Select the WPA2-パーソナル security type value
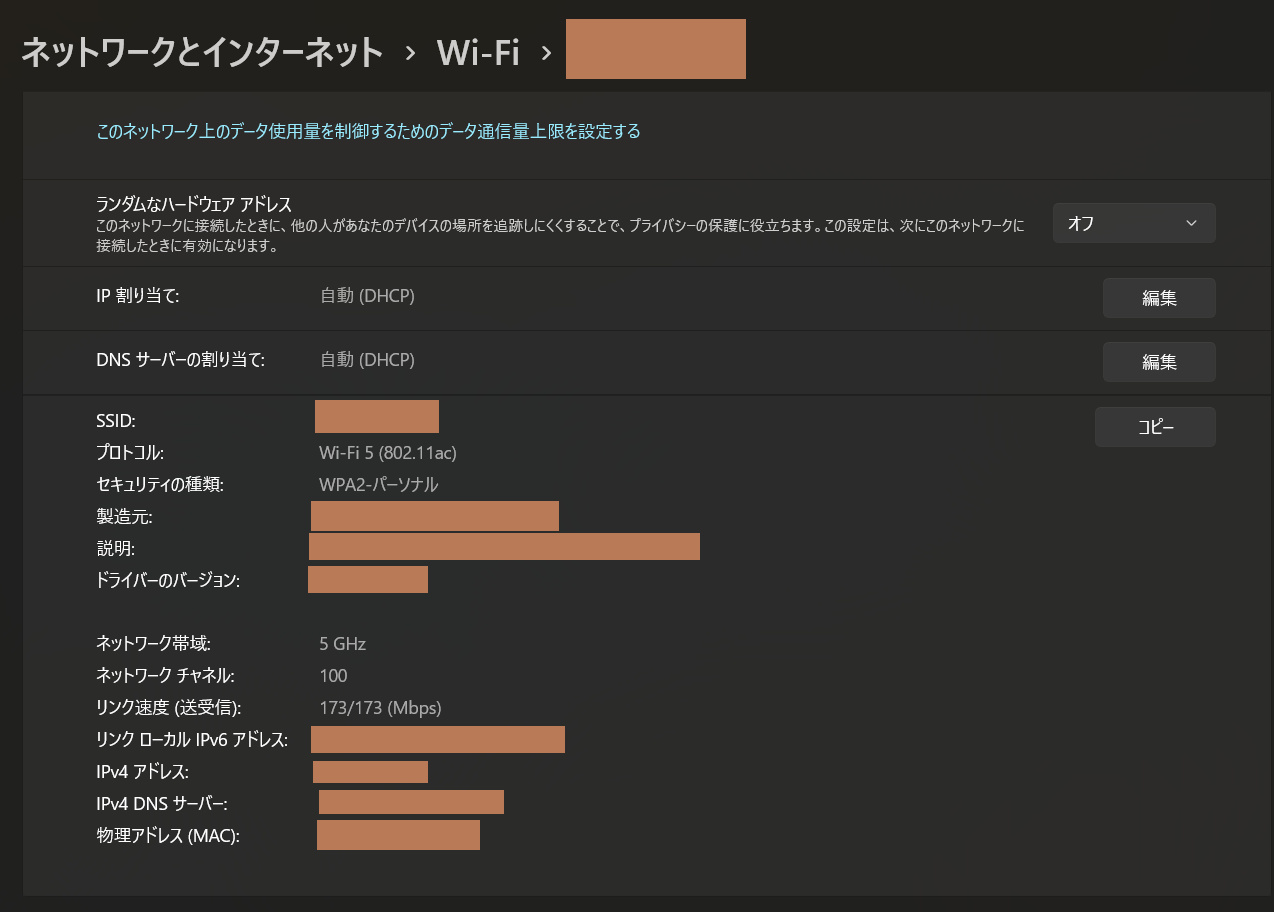This screenshot has width=1274, height=912. coord(379,485)
